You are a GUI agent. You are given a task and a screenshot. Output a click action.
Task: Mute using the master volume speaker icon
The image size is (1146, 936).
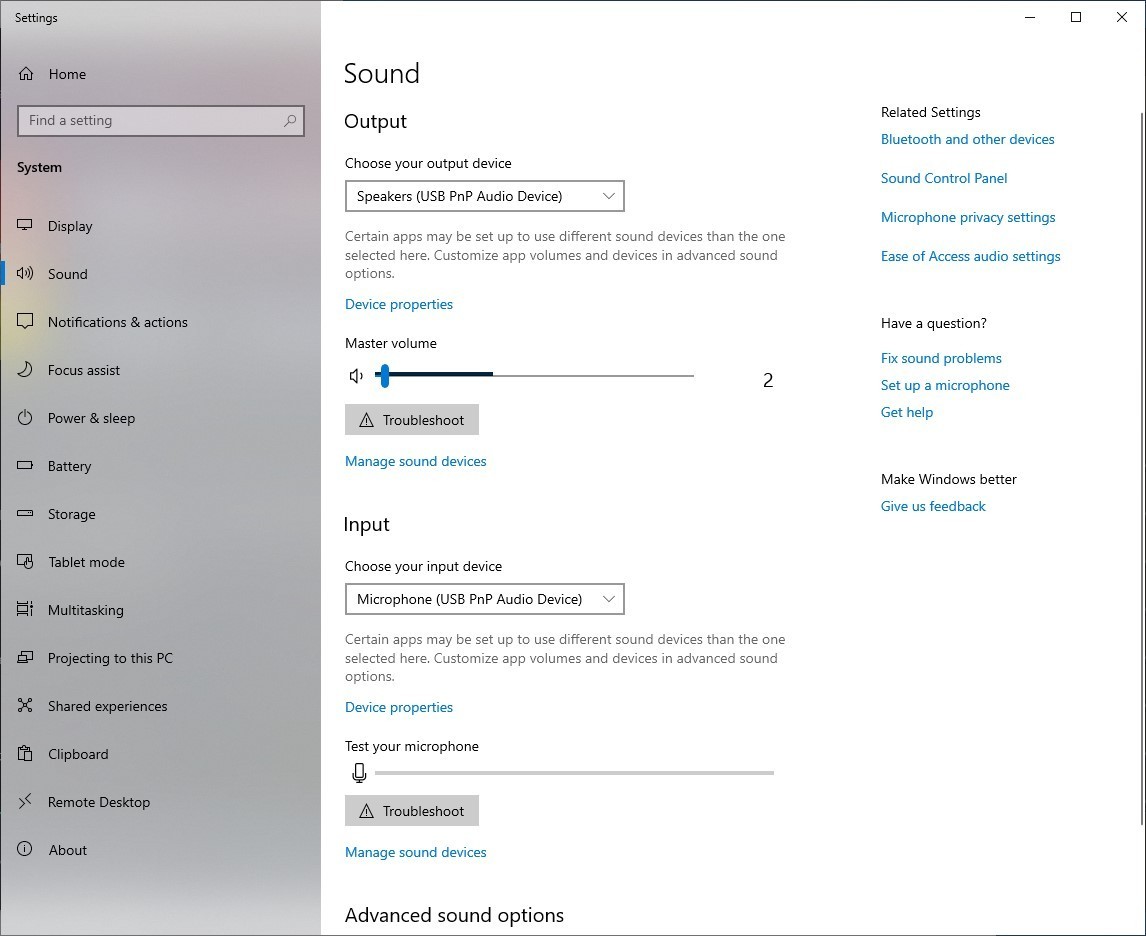tap(356, 376)
